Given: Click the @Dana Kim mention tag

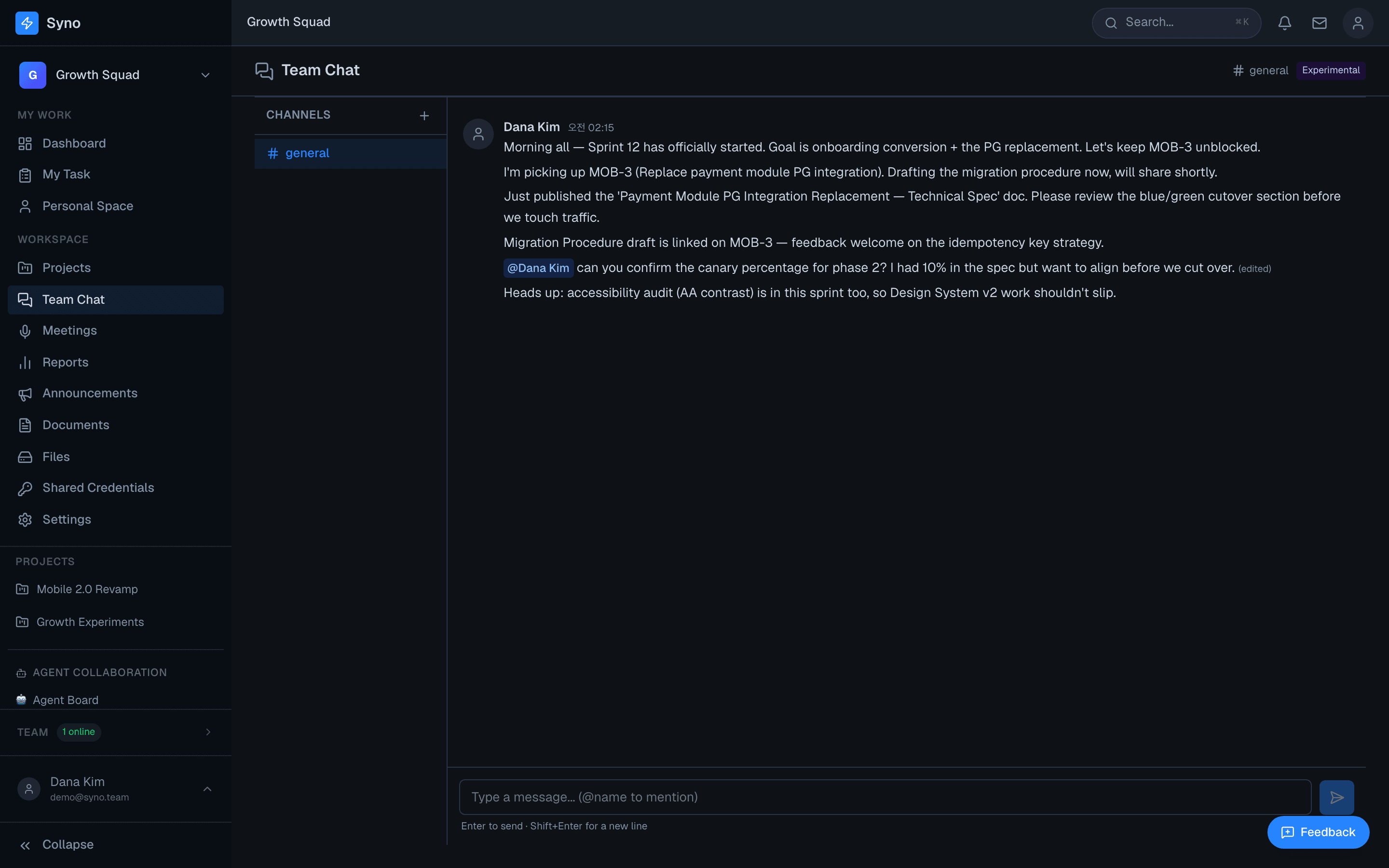Looking at the screenshot, I should tap(538, 268).
